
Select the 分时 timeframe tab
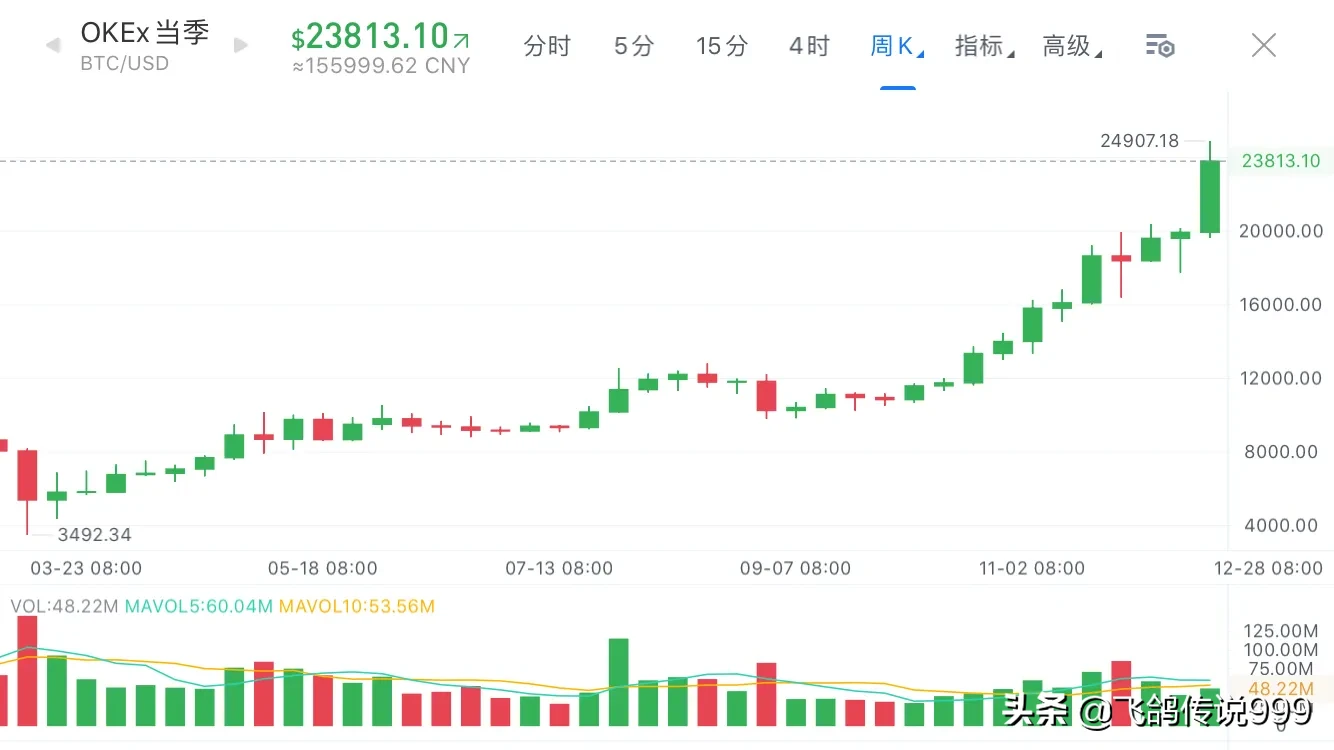(547, 46)
